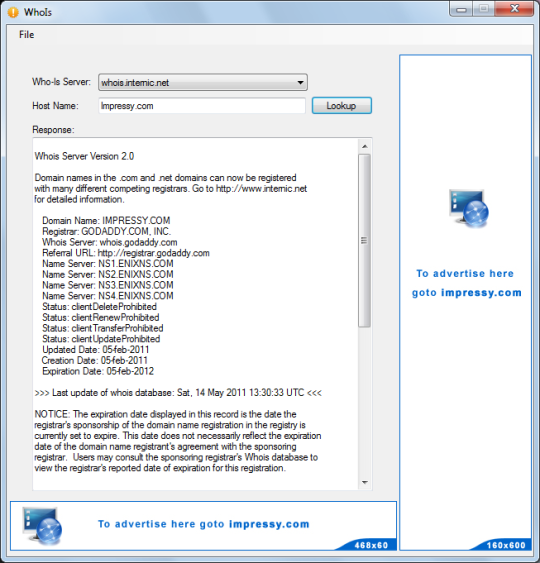Click the Host Name input field
This screenshot has height=563, width=540.
202,106
